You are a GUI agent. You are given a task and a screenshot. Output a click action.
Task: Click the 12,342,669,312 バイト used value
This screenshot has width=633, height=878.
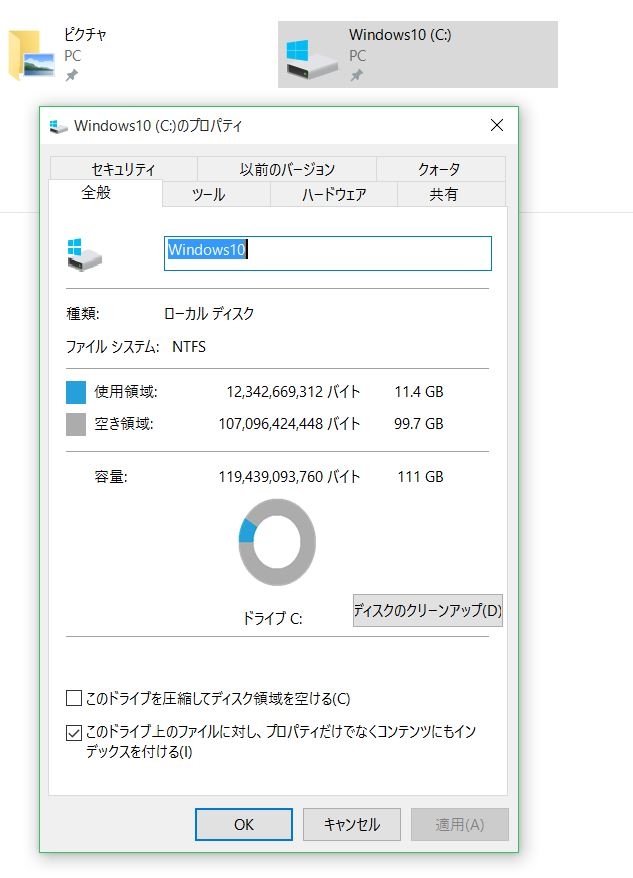pos(293,392)
